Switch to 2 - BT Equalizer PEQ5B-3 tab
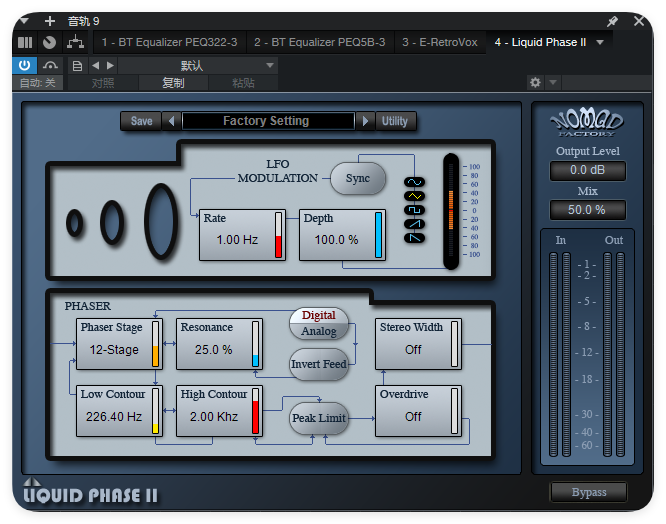The height and width of the screenshot is (524, 666). (320, 42)
